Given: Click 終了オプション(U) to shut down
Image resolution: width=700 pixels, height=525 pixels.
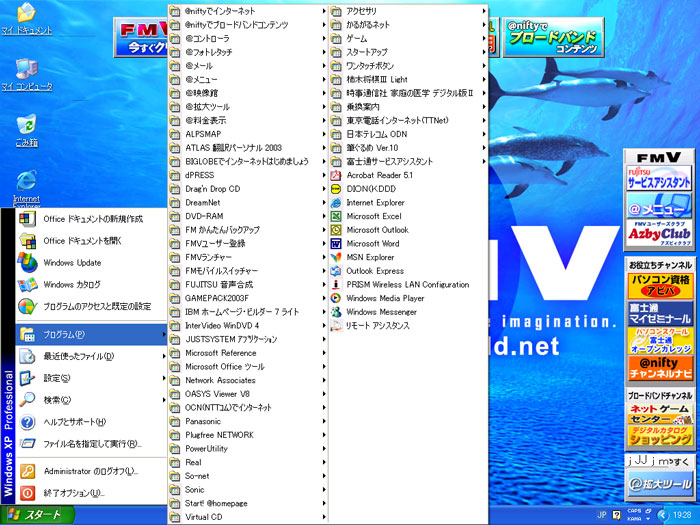Looking at the screenshot, I should tap(73, 493).
